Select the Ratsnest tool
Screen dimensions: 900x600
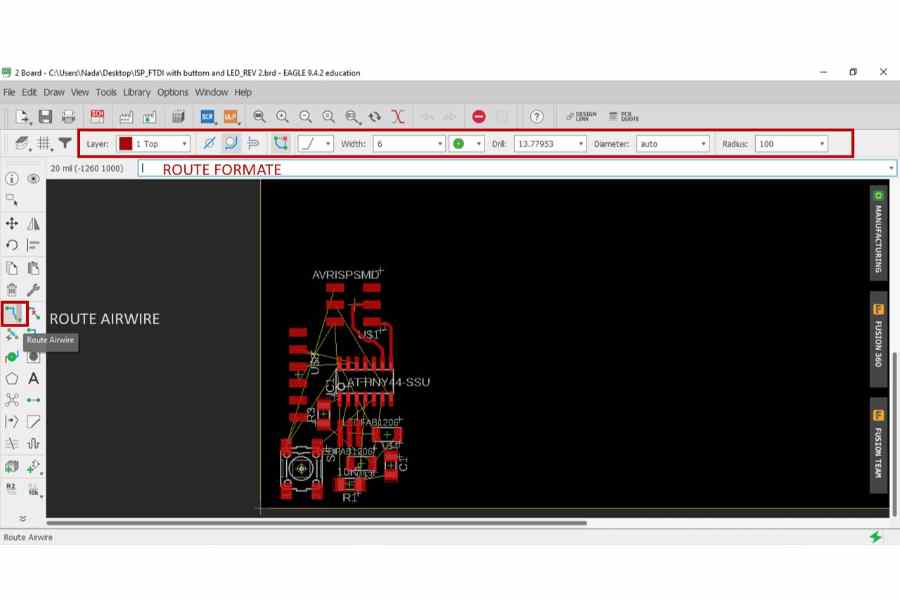coord(11,400)
